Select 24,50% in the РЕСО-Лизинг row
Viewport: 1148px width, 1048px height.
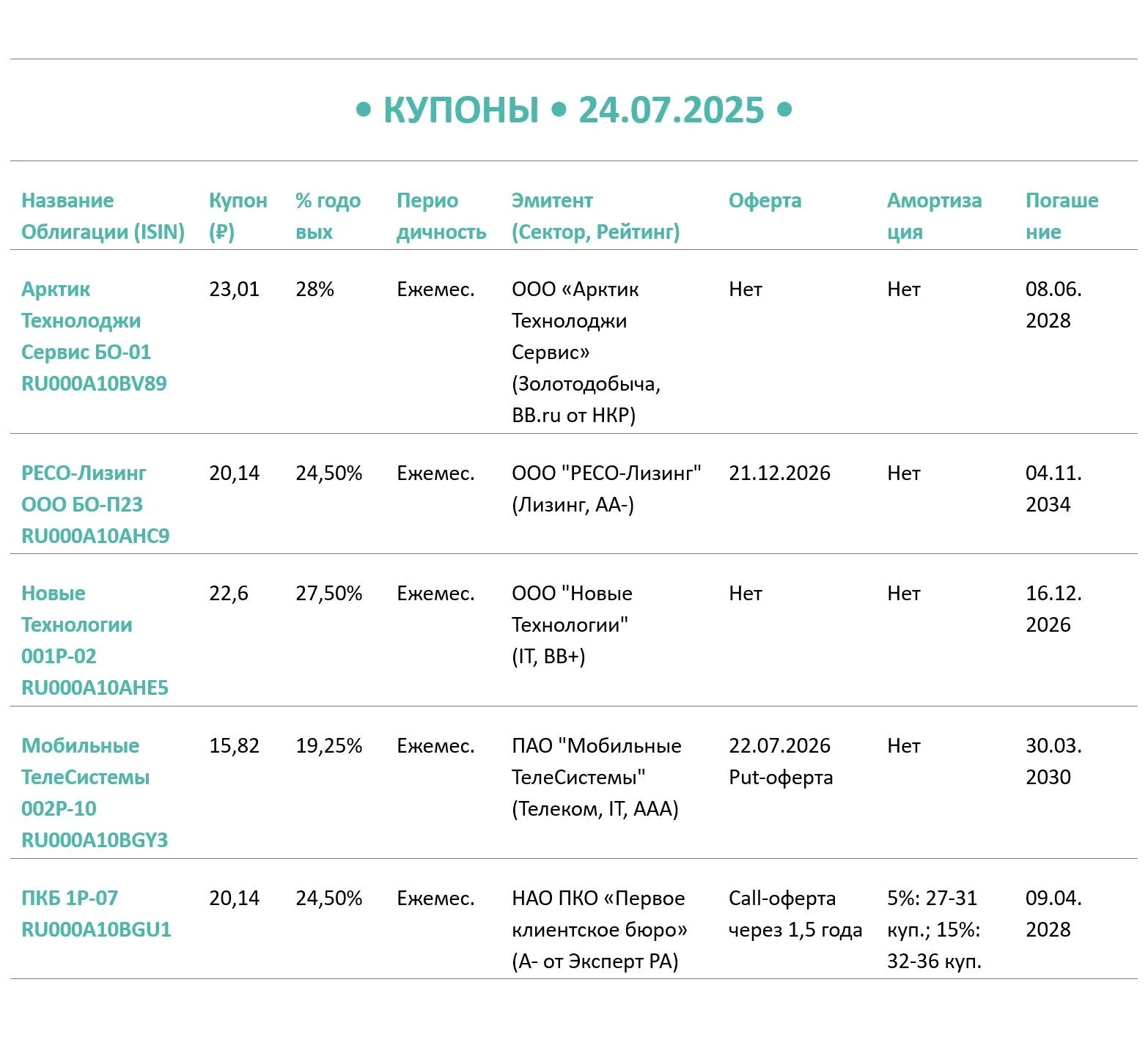(x=328, y=473)
